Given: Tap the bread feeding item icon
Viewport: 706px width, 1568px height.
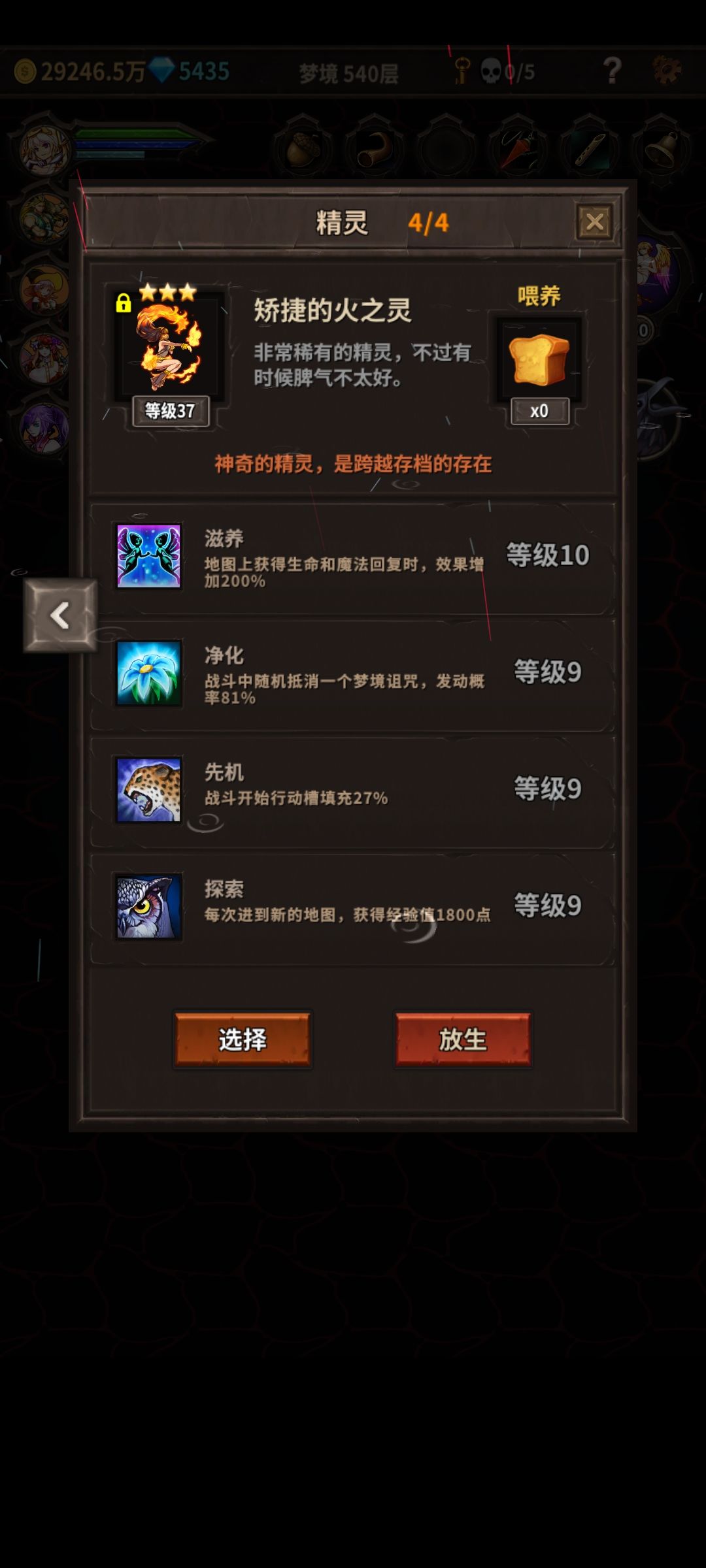Looking at the screenshot, I should (x=539, y=360).
